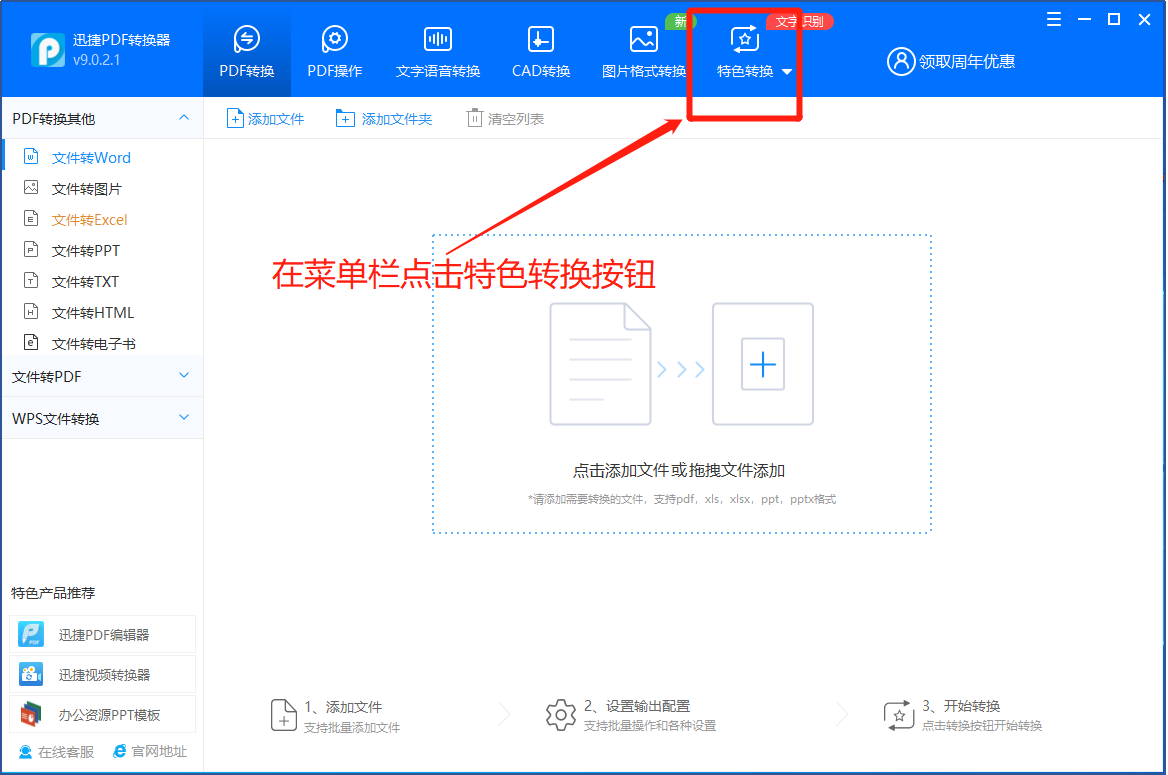Screen dimensions: 1168x775
Task: Select 文件转TXT in the sidebar
Action: 85,282
